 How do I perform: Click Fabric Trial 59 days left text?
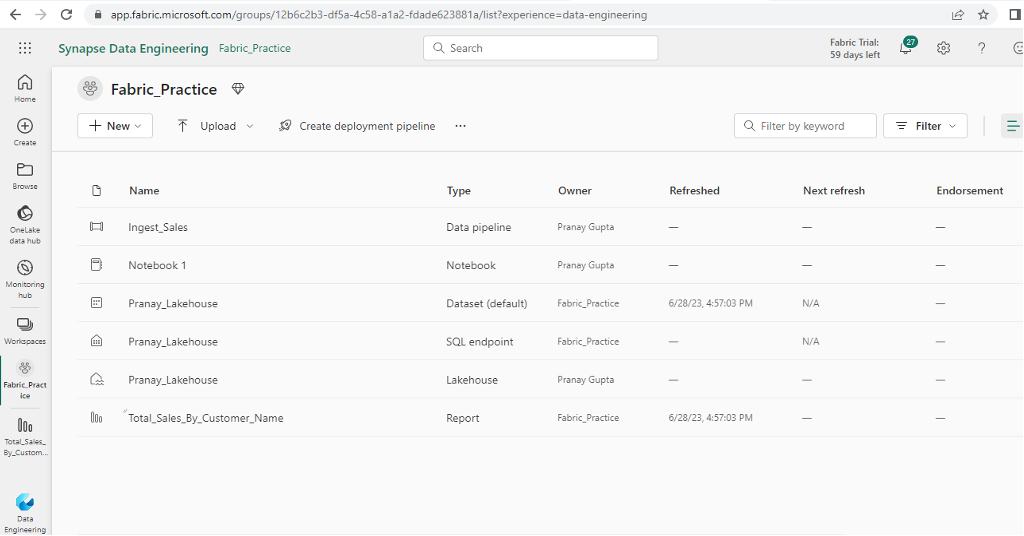tap(855, 48)
